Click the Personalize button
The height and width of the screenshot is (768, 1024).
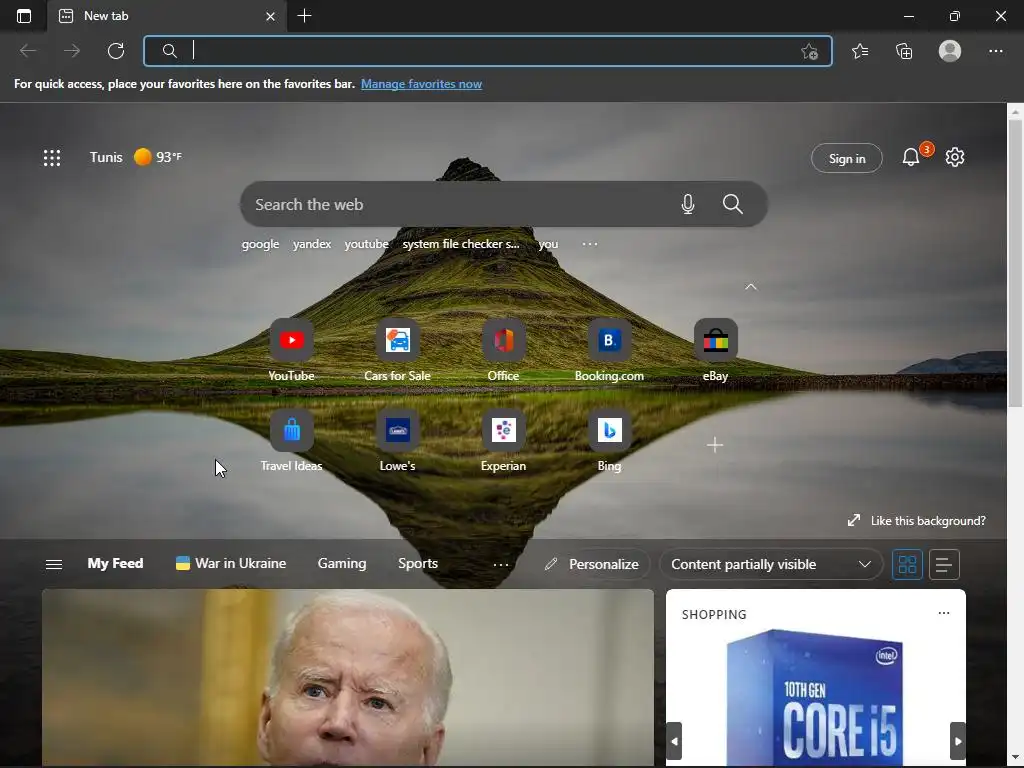592,564
